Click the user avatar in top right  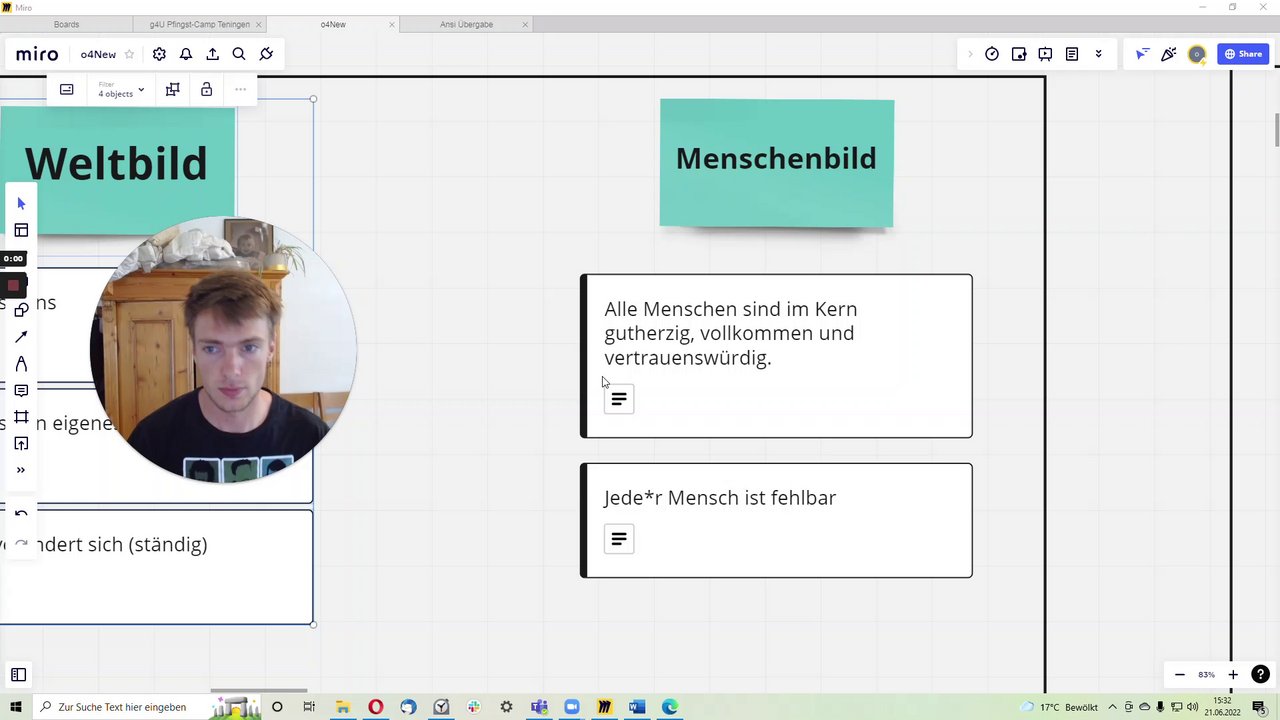coord(1197,54)
